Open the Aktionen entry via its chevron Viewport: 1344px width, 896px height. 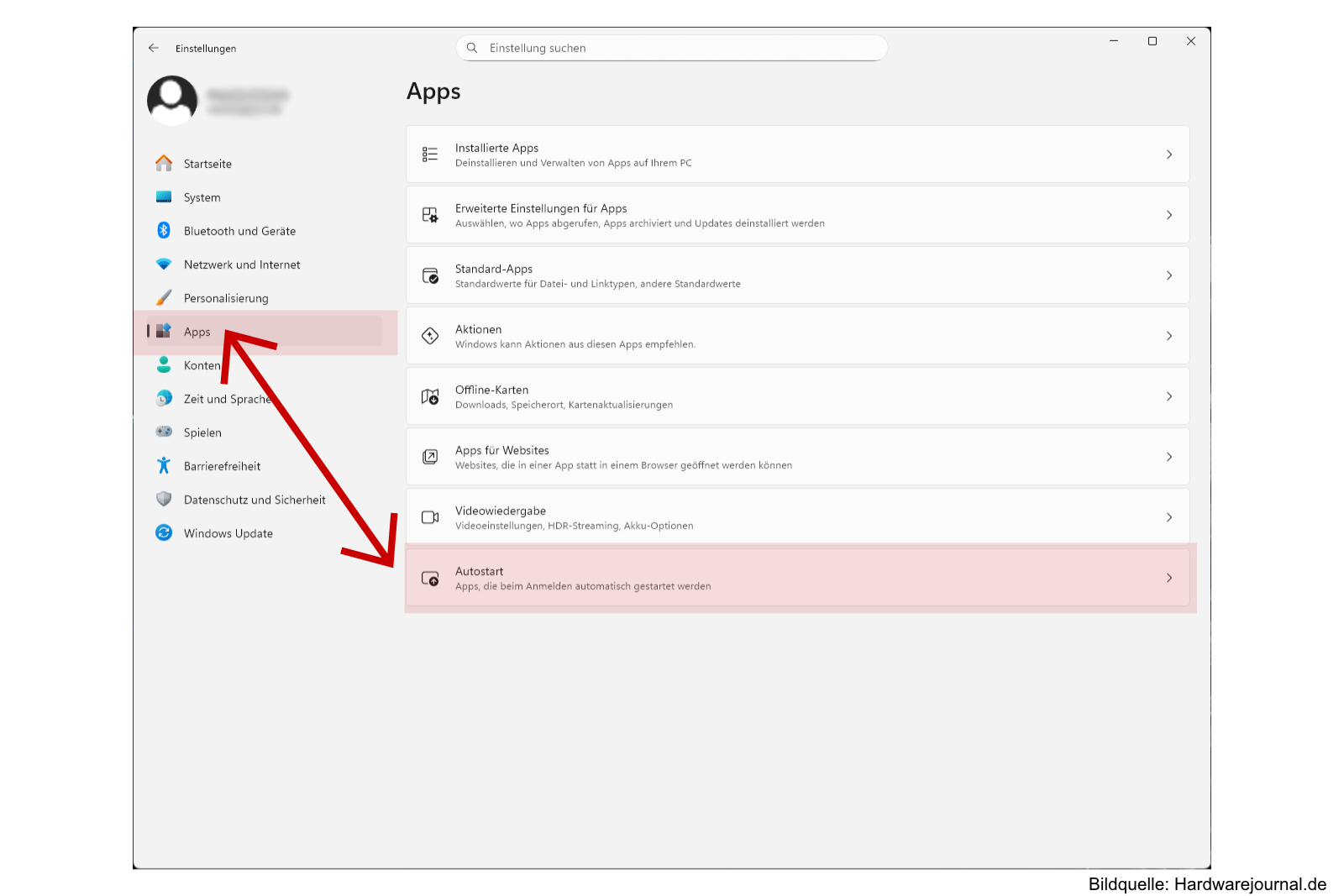pyautogui.click(x=1169, y=336)
